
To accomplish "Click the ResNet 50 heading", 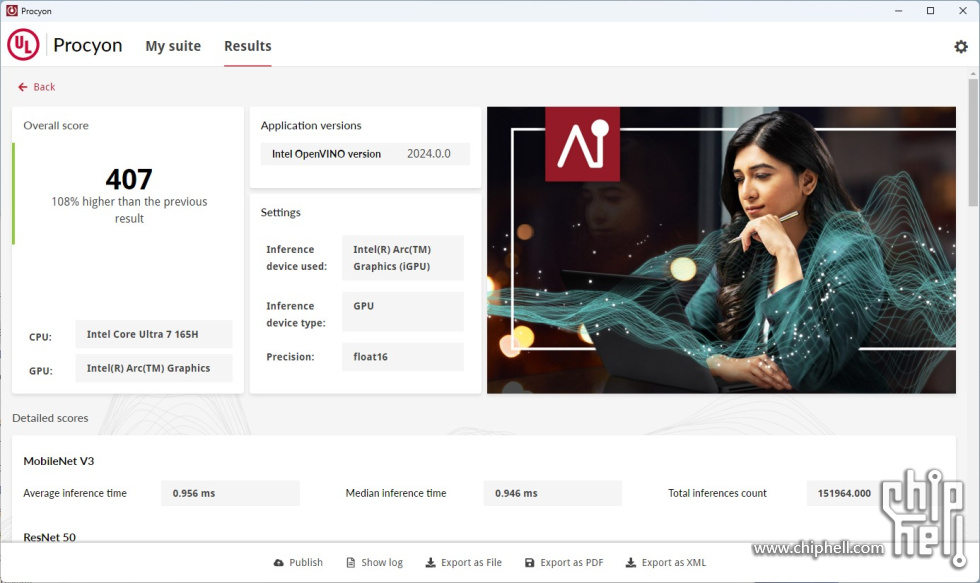I will pos(49,537).
